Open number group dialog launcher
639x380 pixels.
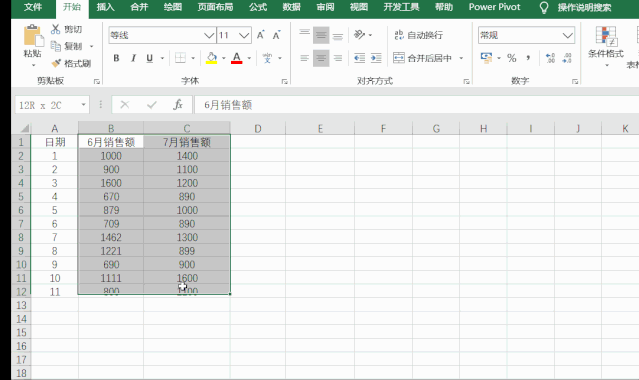pos(575,82)
